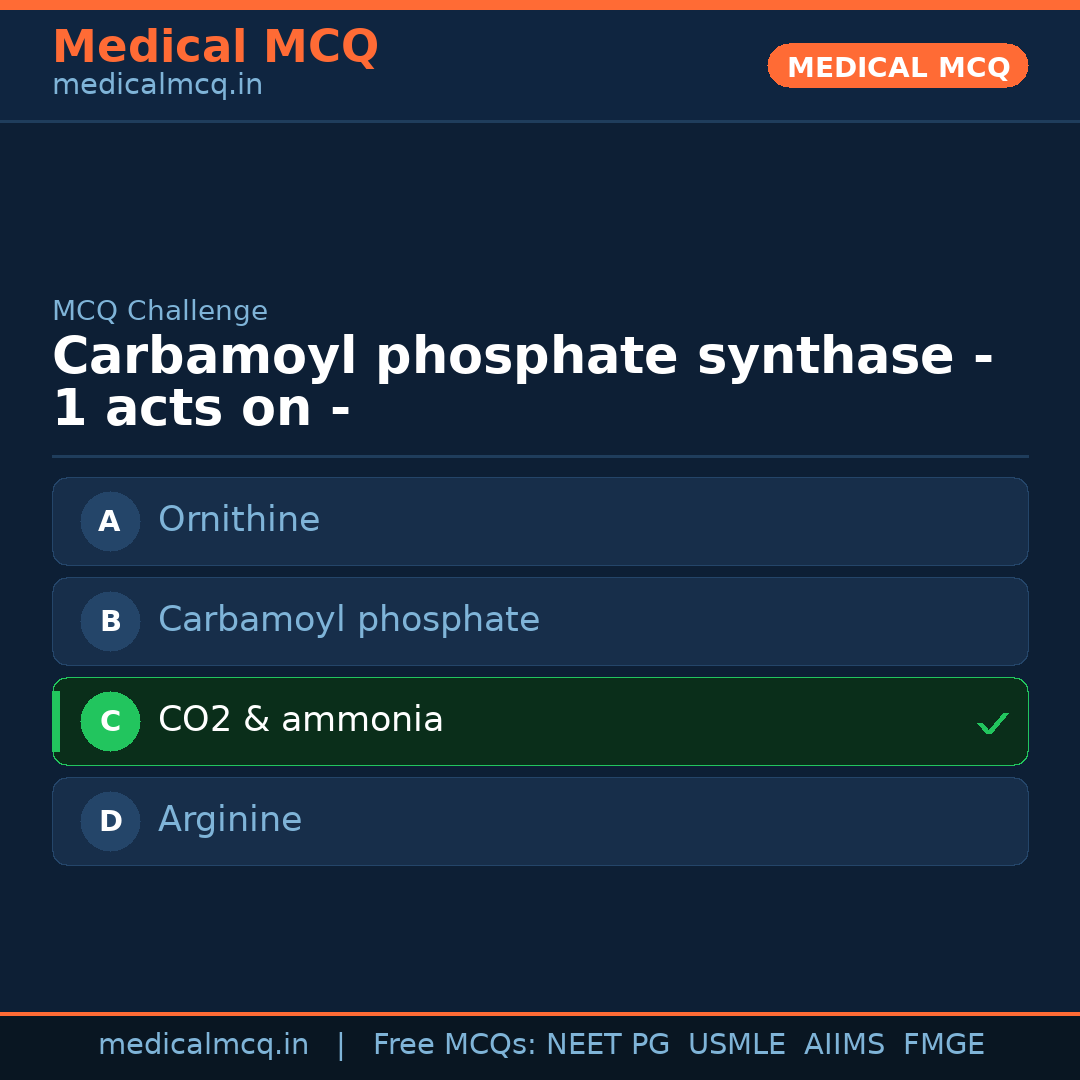Visit medicalmcq.in link under header title
This screenshot has width=1080, height=1080.
pos(157,86)
